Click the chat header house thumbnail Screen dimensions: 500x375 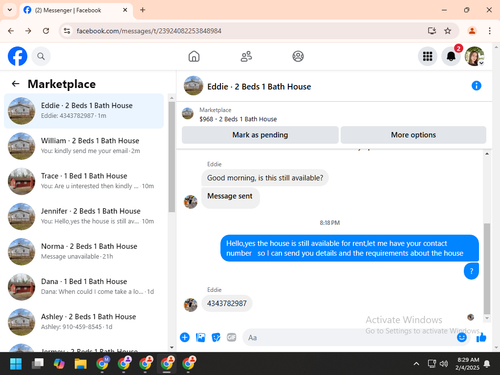pyautogui.click(x=193, y=86)
